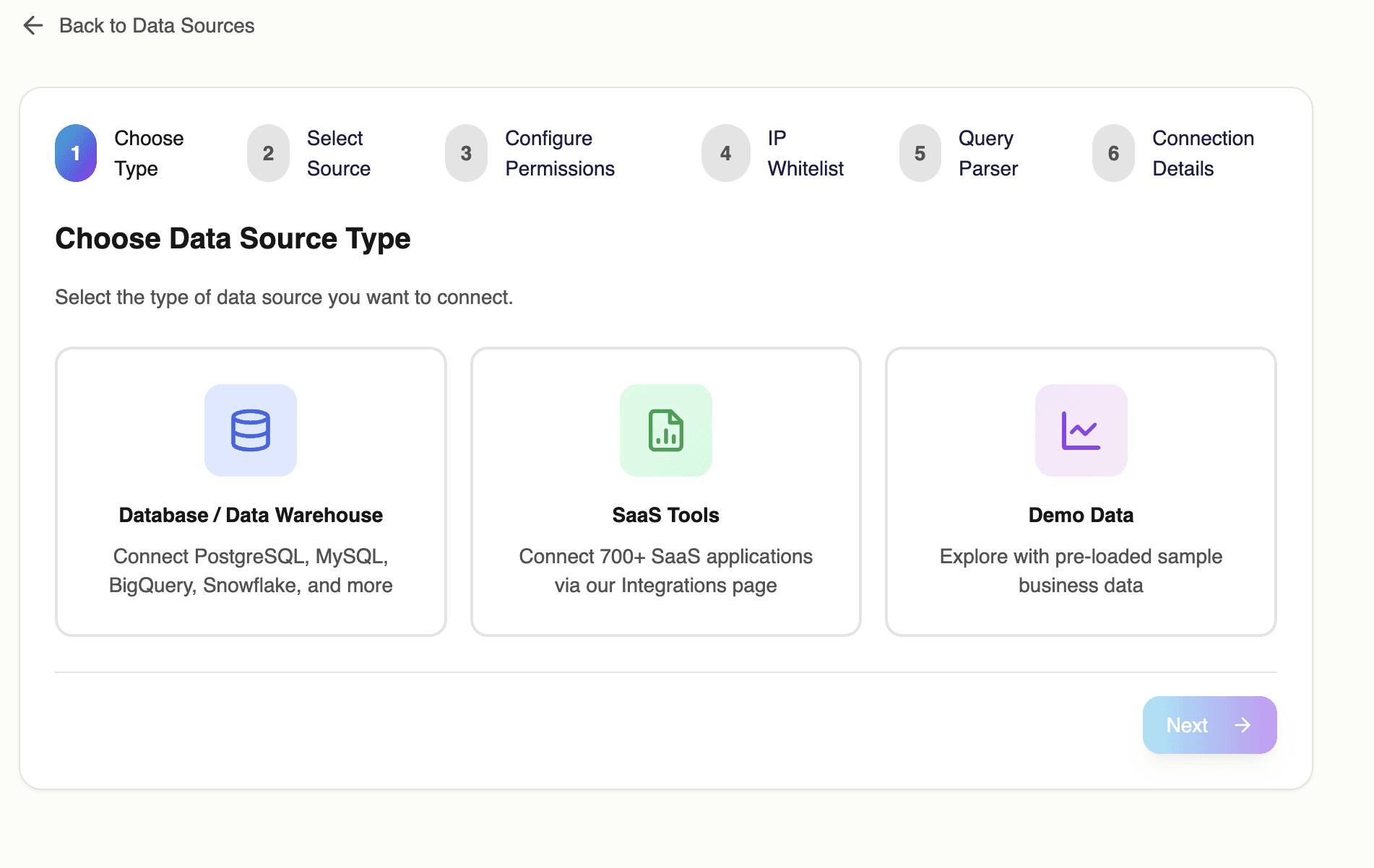
Task: Click 'Select the type of data source' subtitle
Action: tap(284, 298)
